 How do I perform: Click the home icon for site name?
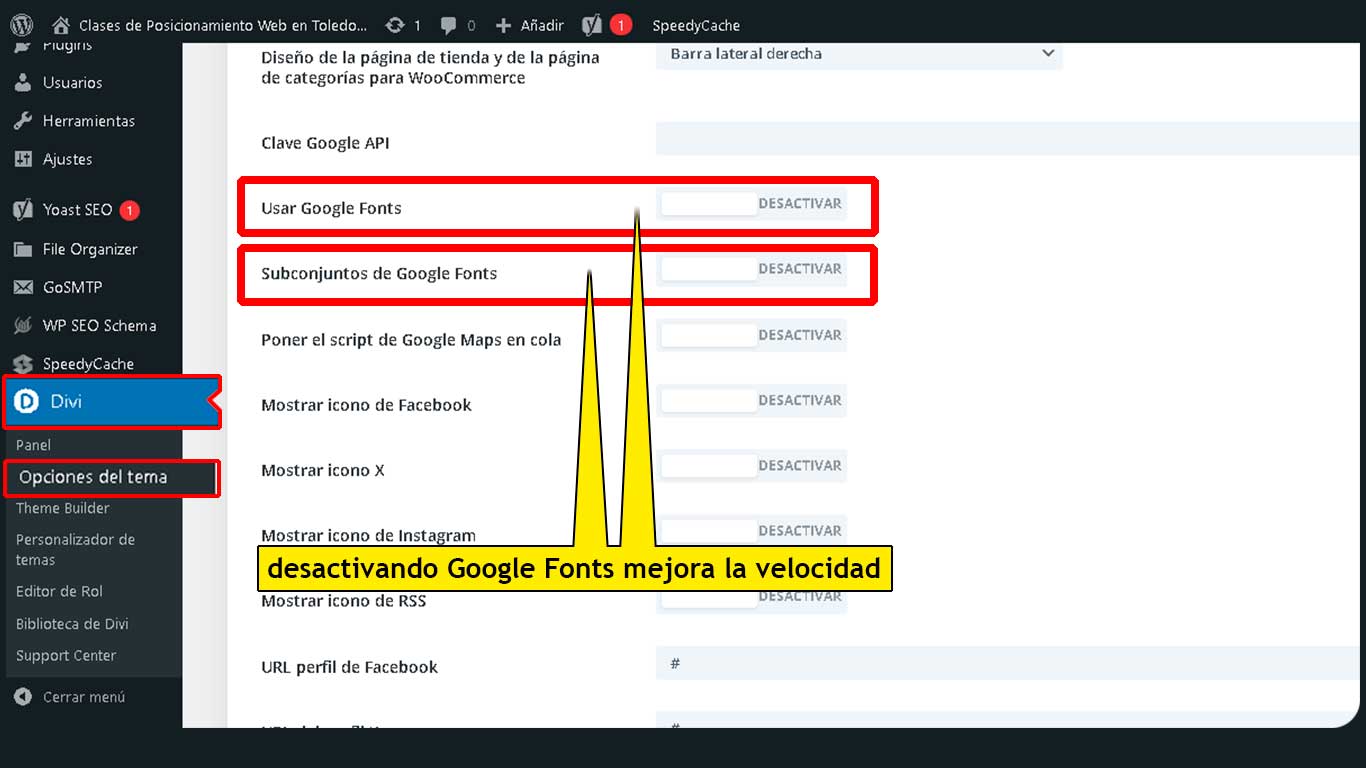(62, 25)
